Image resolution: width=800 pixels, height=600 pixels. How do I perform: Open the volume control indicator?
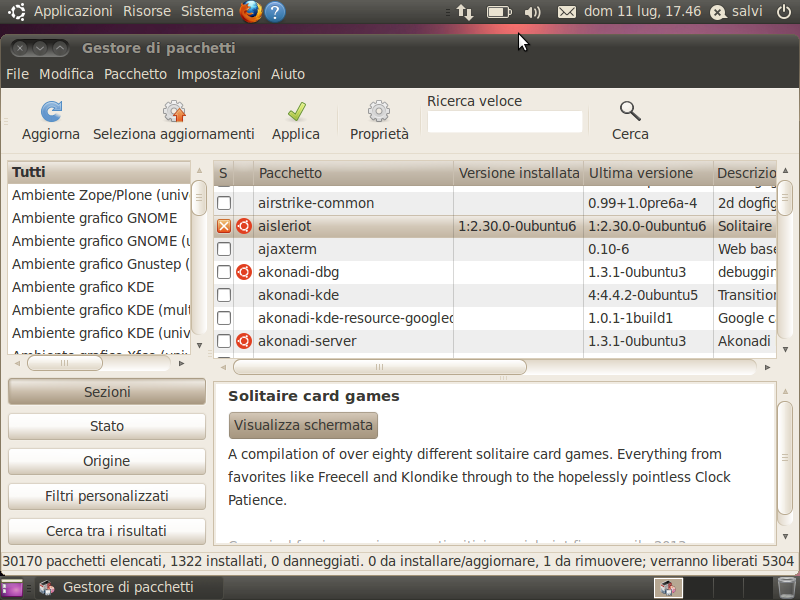tap(532, 12)
